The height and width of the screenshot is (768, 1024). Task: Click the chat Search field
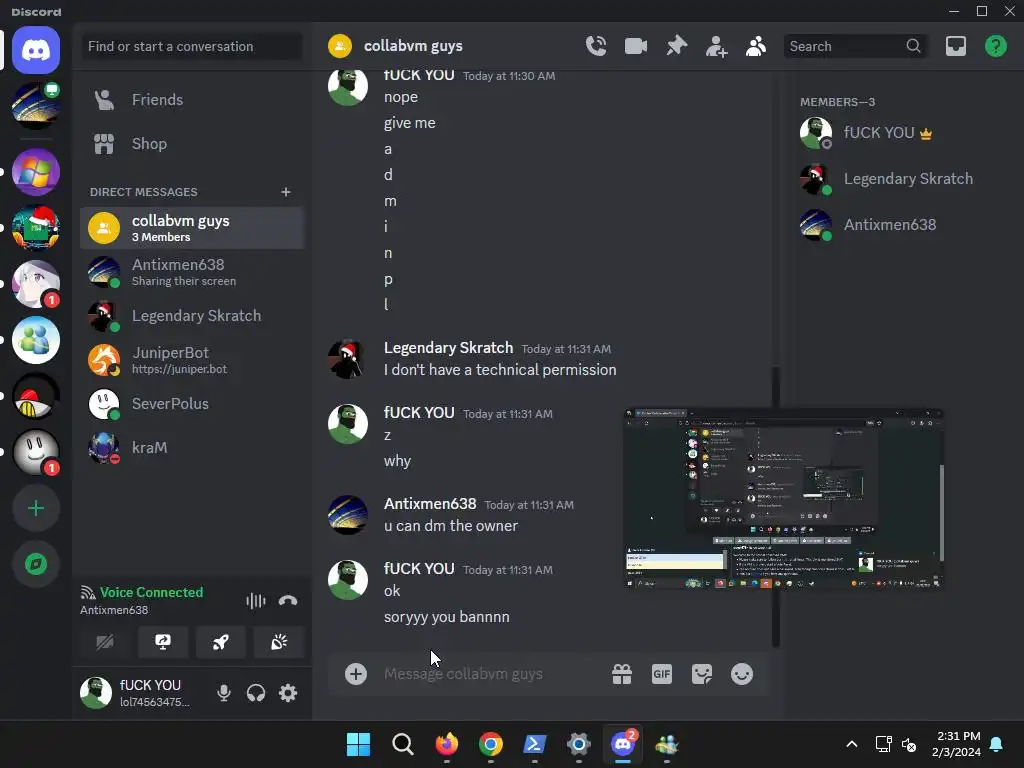point(856,46)
